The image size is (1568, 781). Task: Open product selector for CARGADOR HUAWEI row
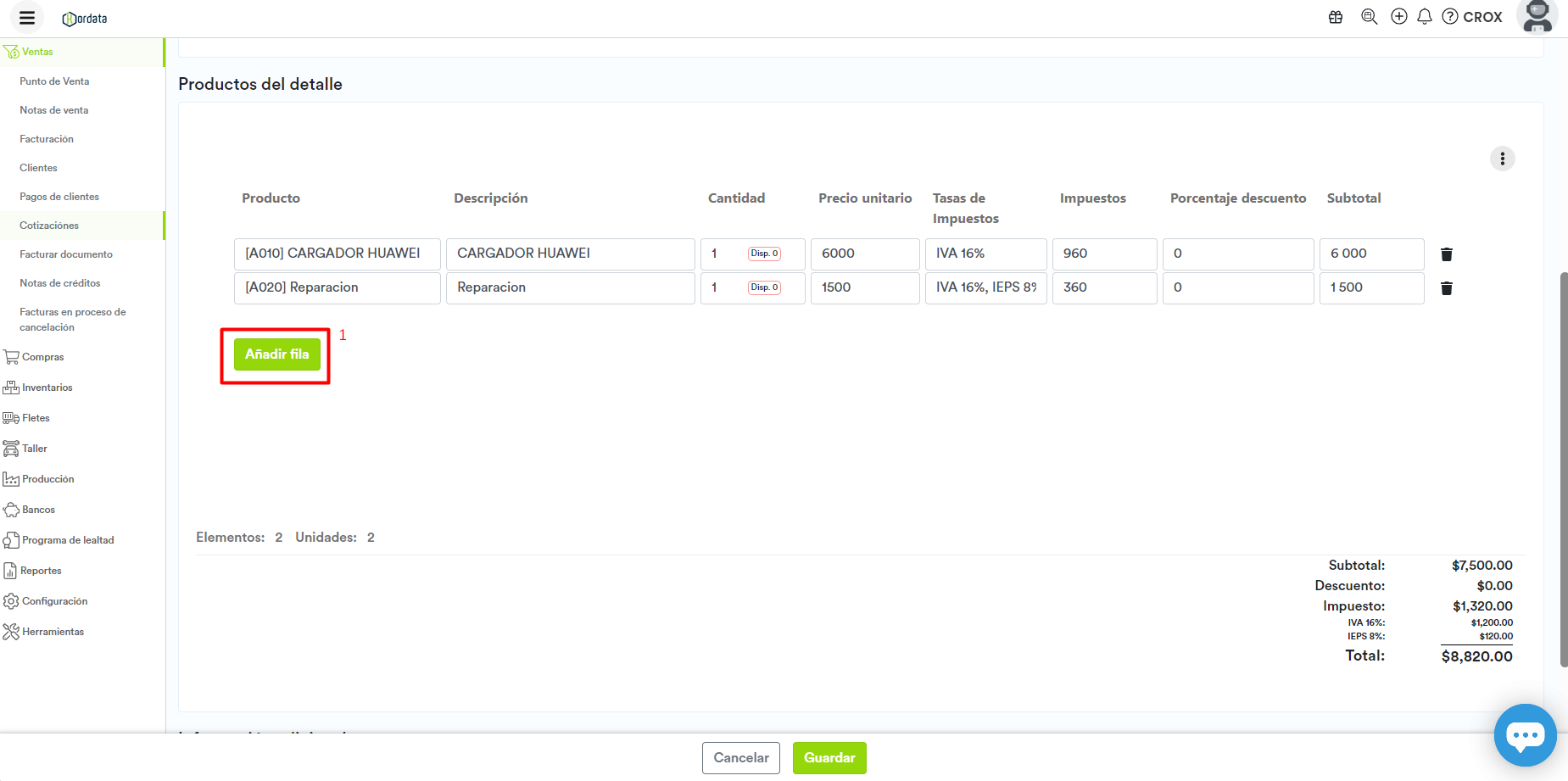[337, 254]
